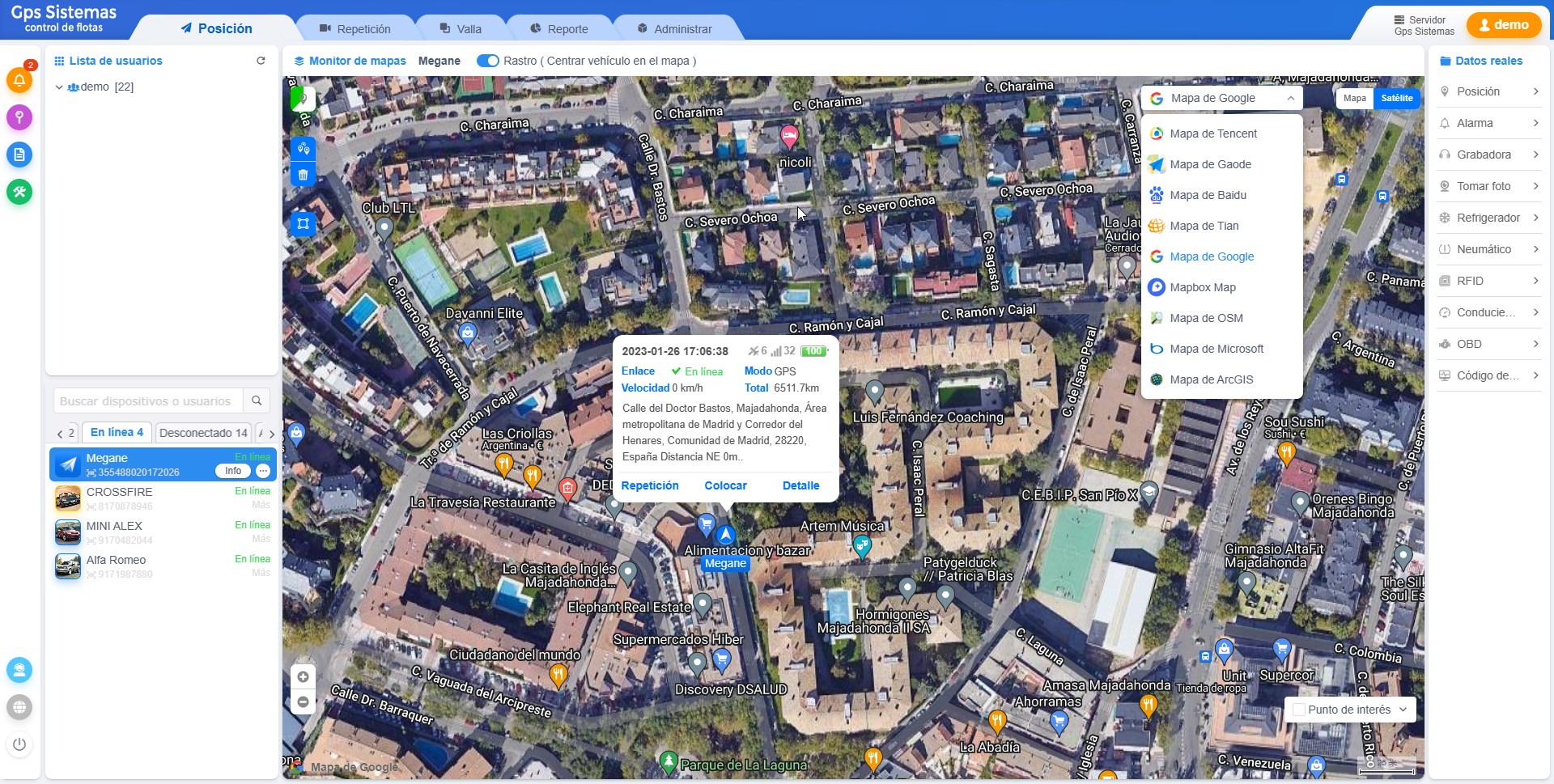
Task: Click the Info button for Megane
Action: [x=233, y=471]
